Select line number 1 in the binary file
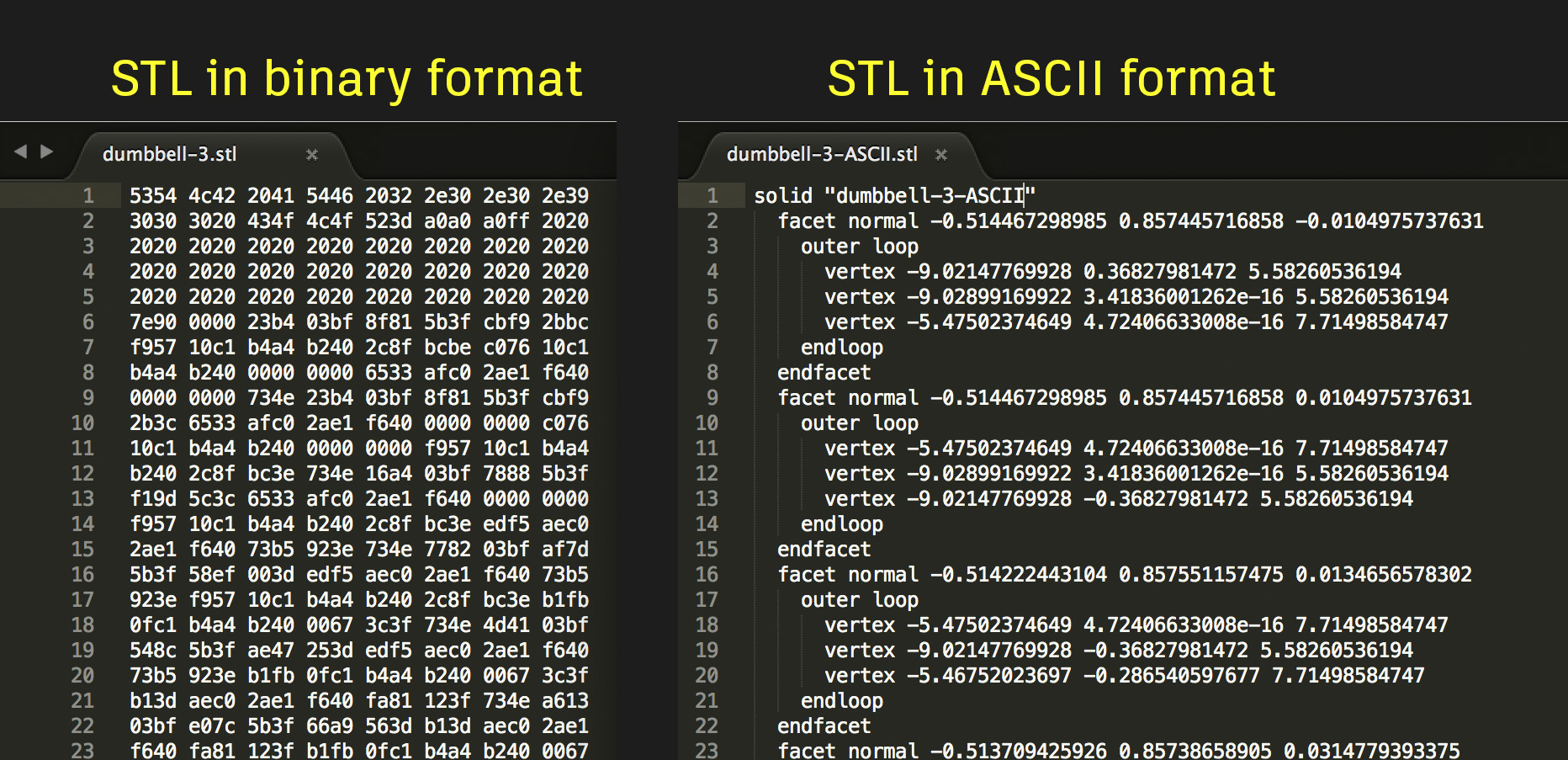The height and width of the screenshot is (760, 1568). (87, 195)
